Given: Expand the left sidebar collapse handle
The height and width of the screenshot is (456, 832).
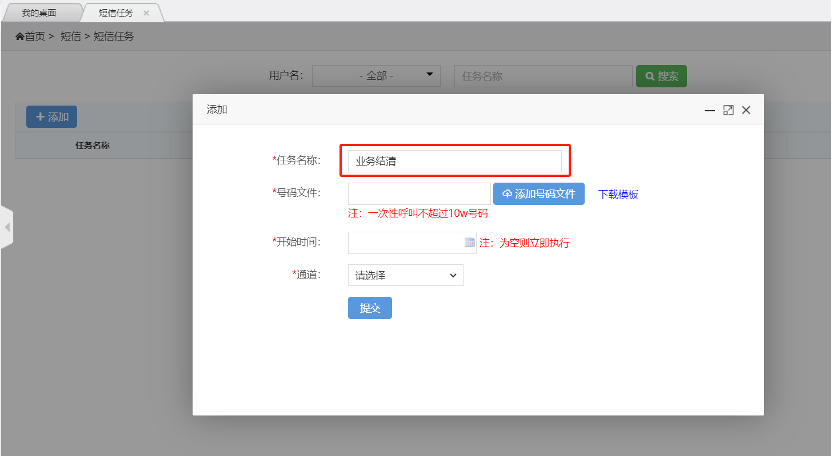Looking at the screenshot, I should (x=6, y=228).
